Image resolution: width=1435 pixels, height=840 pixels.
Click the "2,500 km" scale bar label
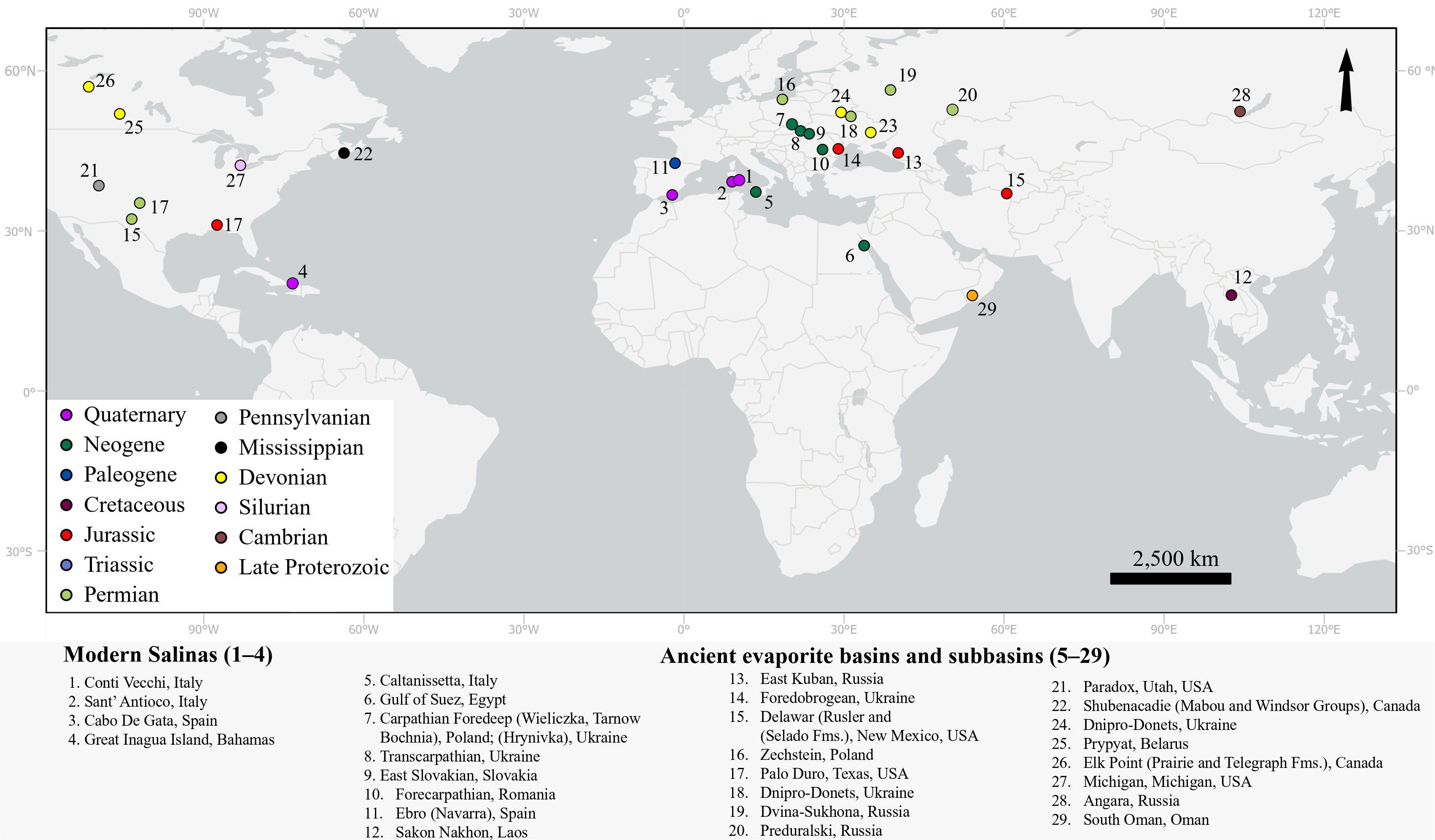[x=1175, y=559]
